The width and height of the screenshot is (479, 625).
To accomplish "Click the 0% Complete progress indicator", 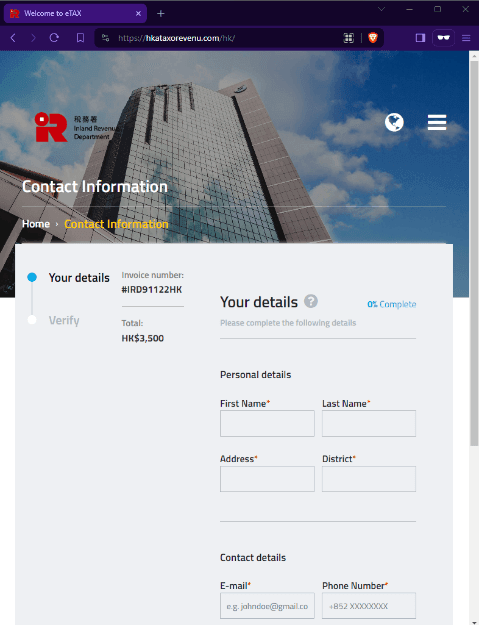I will (392, 304).
